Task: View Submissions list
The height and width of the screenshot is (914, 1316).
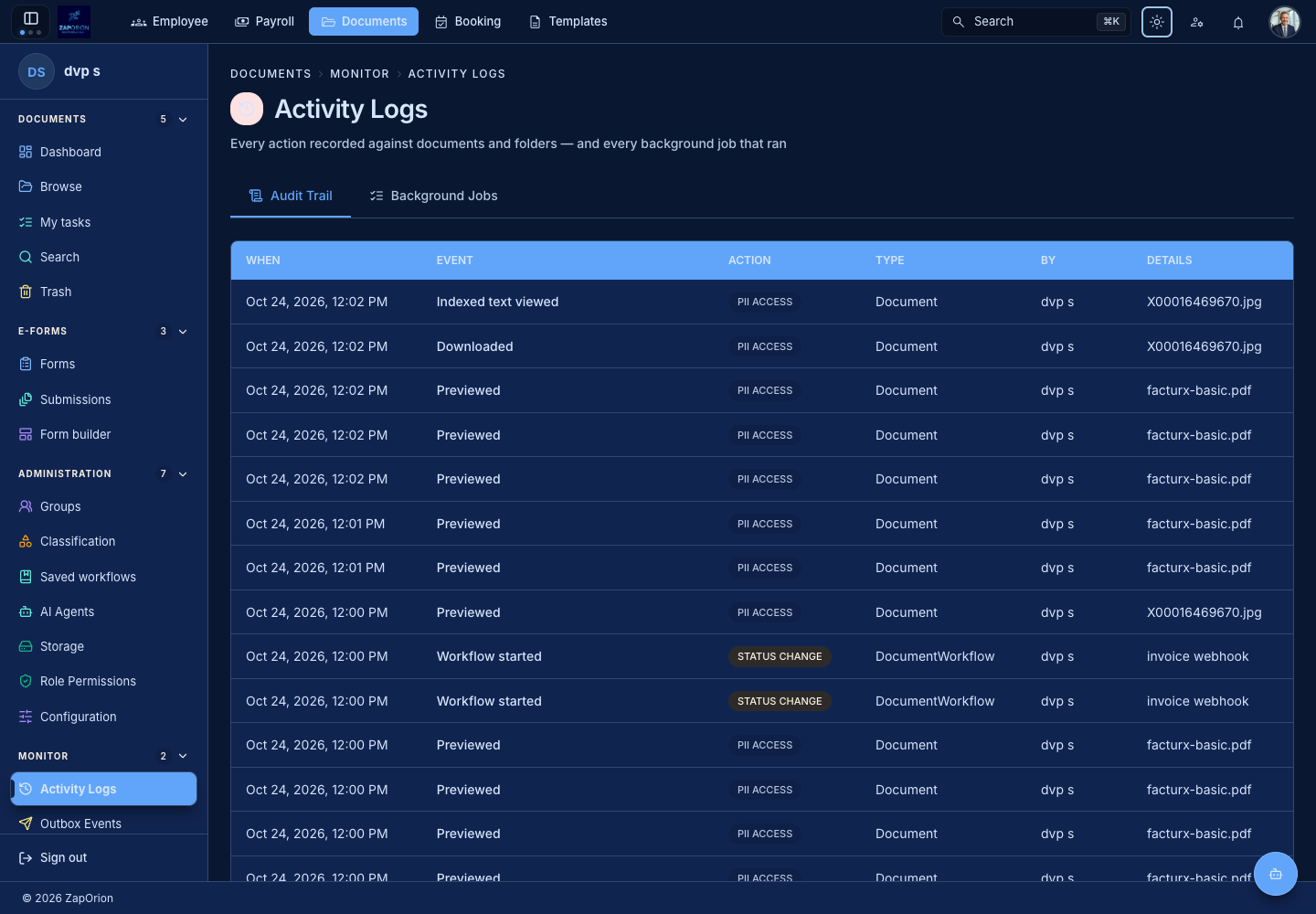Action: [x=103, y=399]
